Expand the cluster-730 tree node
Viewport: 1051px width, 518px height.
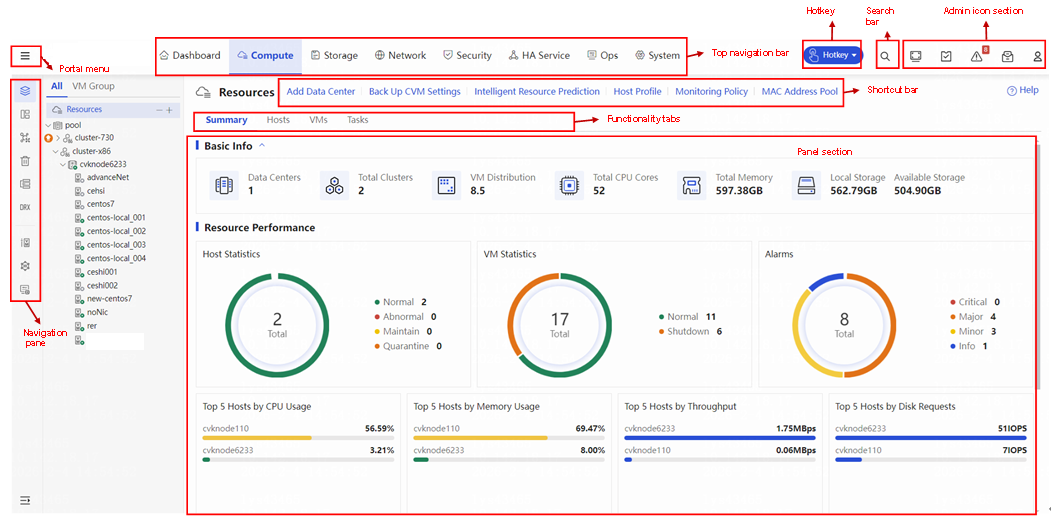click(58, 138)
